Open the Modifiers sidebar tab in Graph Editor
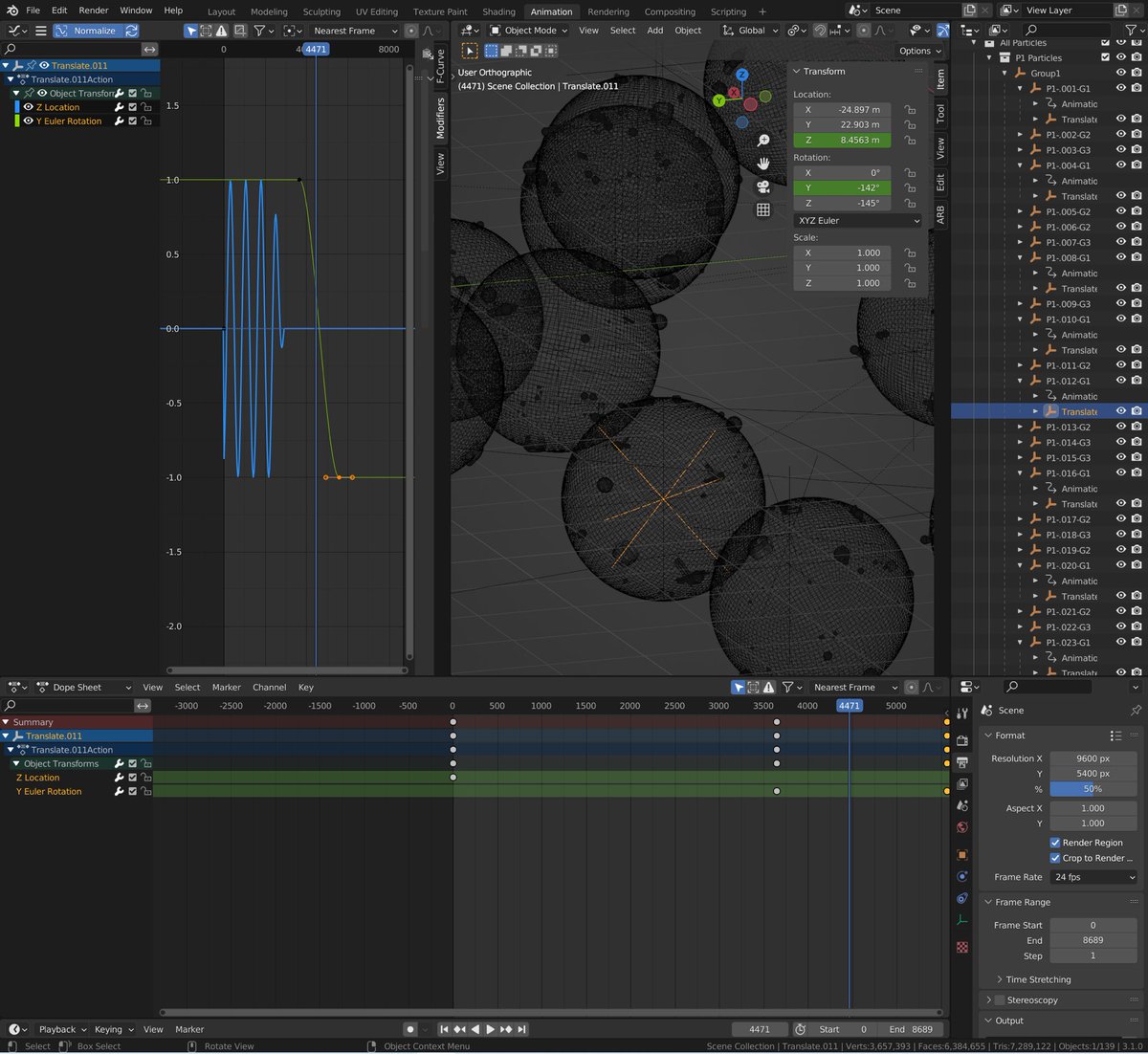Image resolution: width=1148 pixels, height=1054 pixels. coord(440,119)
